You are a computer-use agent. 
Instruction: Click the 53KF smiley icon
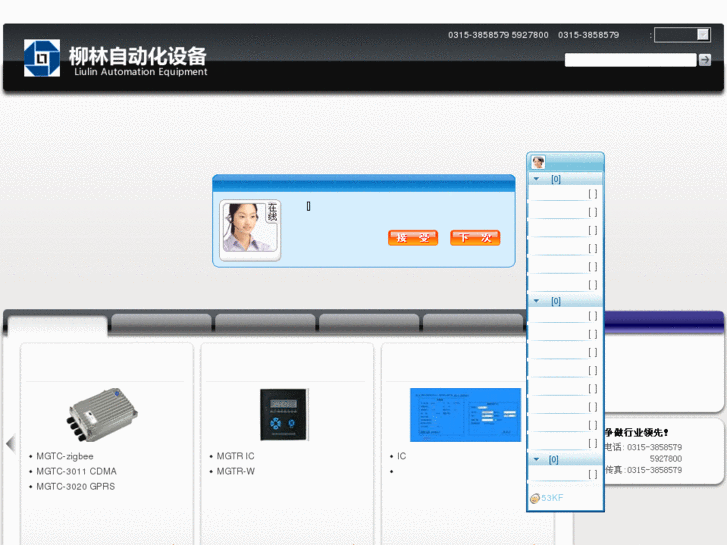(x=535, y=498)
